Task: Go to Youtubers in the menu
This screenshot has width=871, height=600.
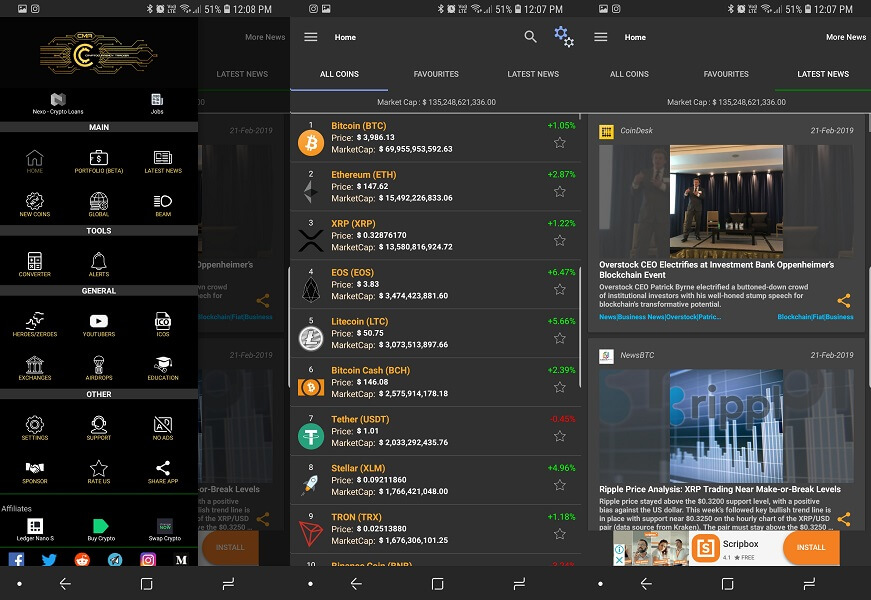Action: [99, 324]
